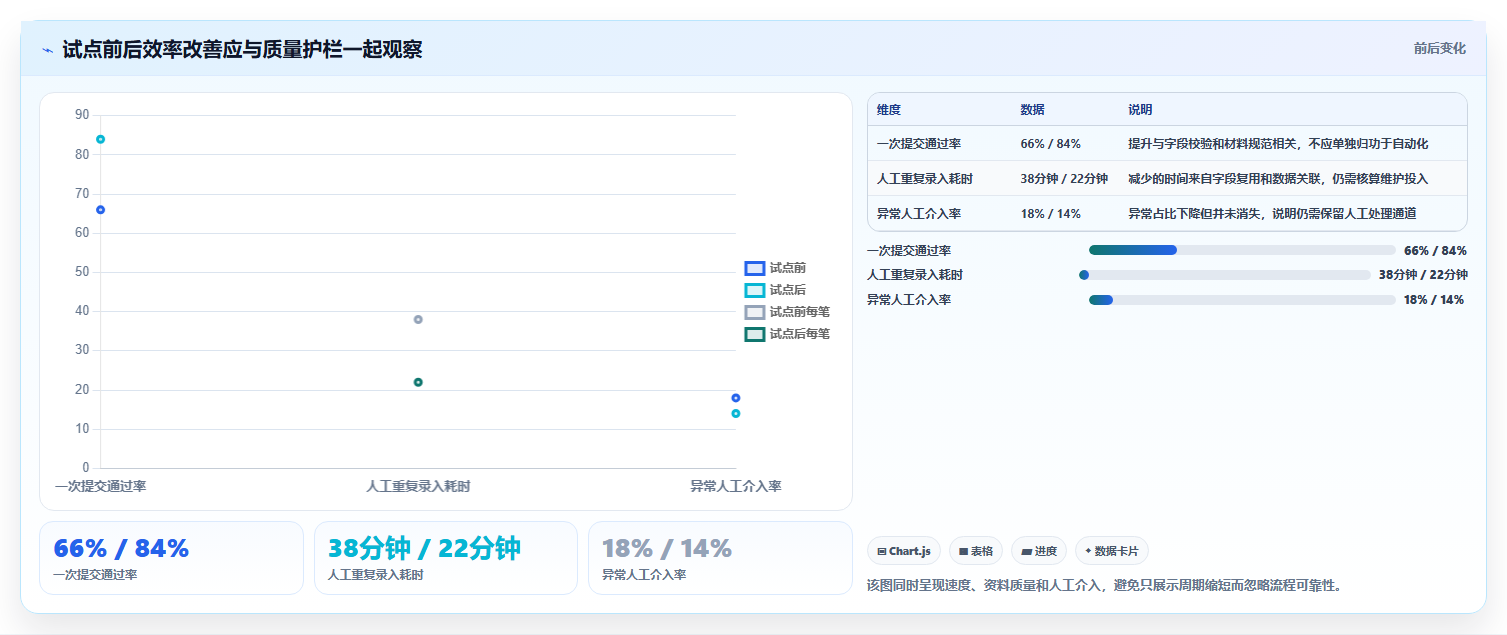Click the 说明 column header
Viewport: 1507px width, 635px height.
pos(1140,110)
